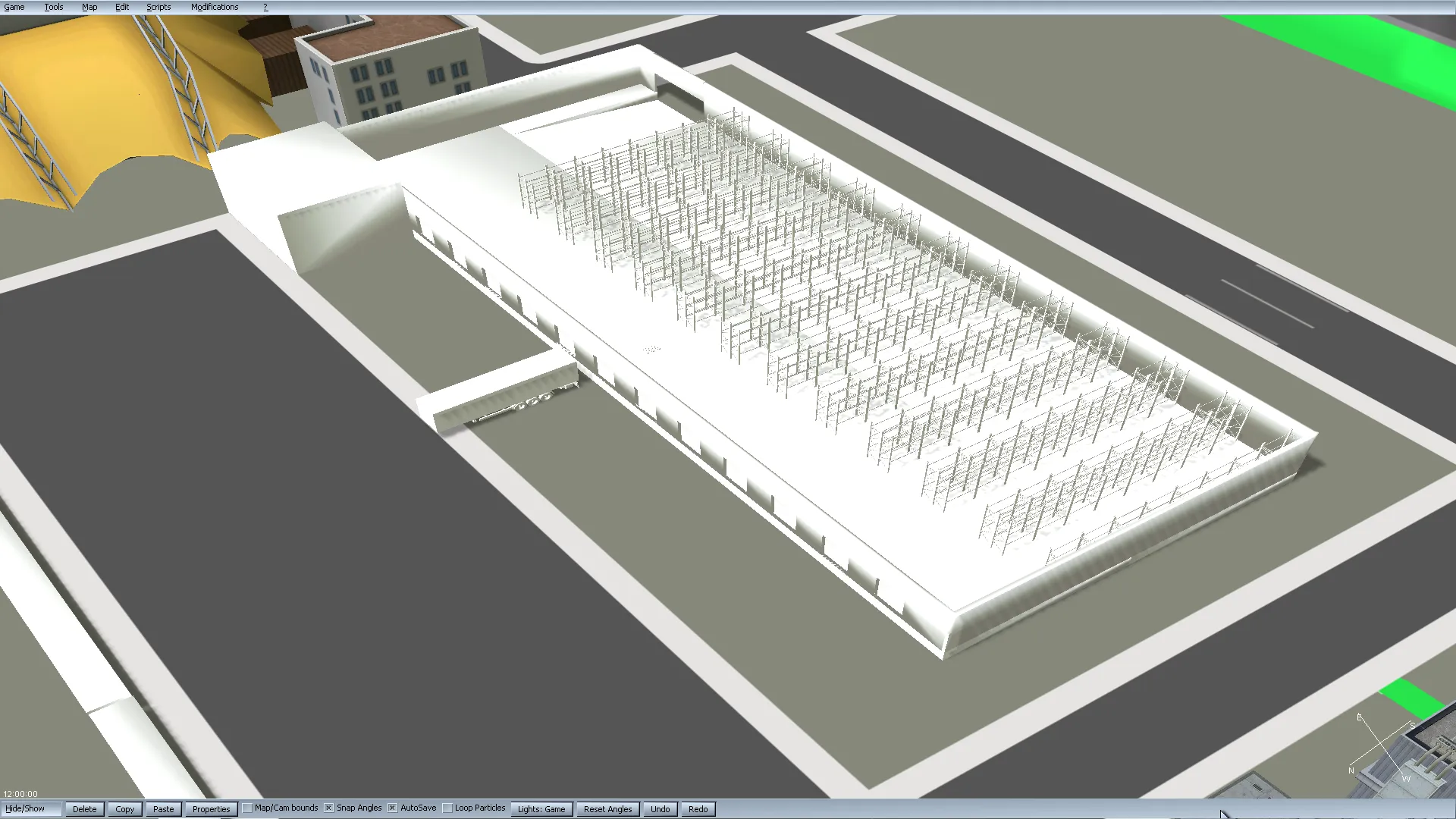Expand the Modifications menu
The width and height of the screenshot is (1456, 819).
pos(215,7)
